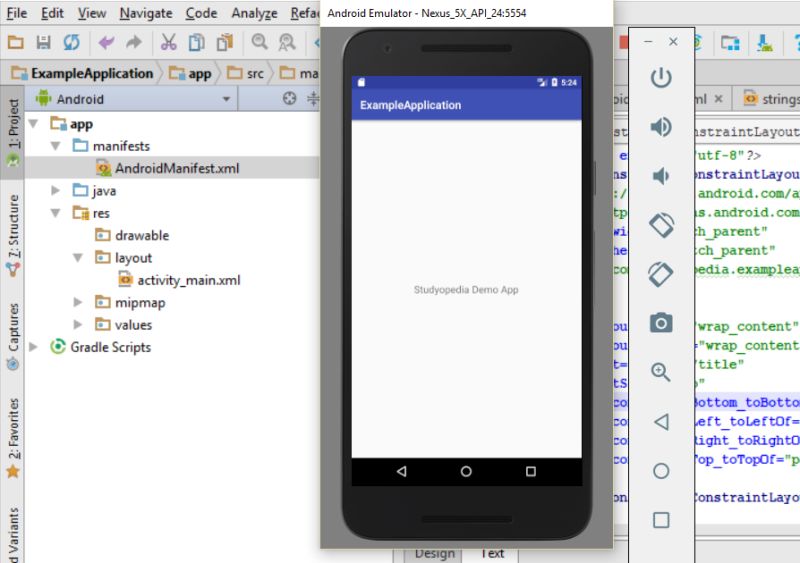Image resolution: width=800 pixels, height=563 pixels.
Task: Switch to the Design editor tab
Action: coord(434,554)
